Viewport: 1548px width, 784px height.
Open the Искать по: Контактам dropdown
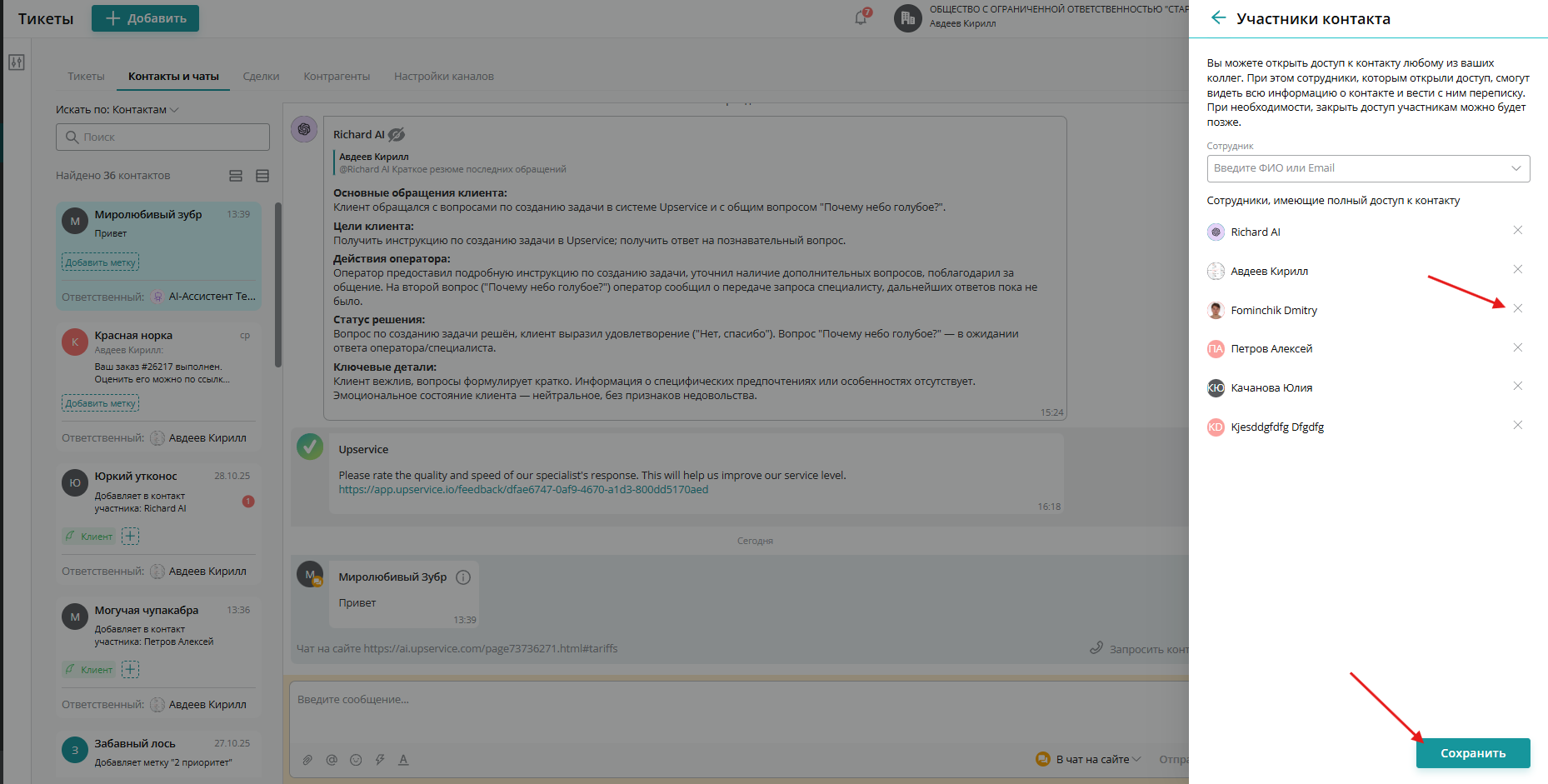click(x=117, y=110)
